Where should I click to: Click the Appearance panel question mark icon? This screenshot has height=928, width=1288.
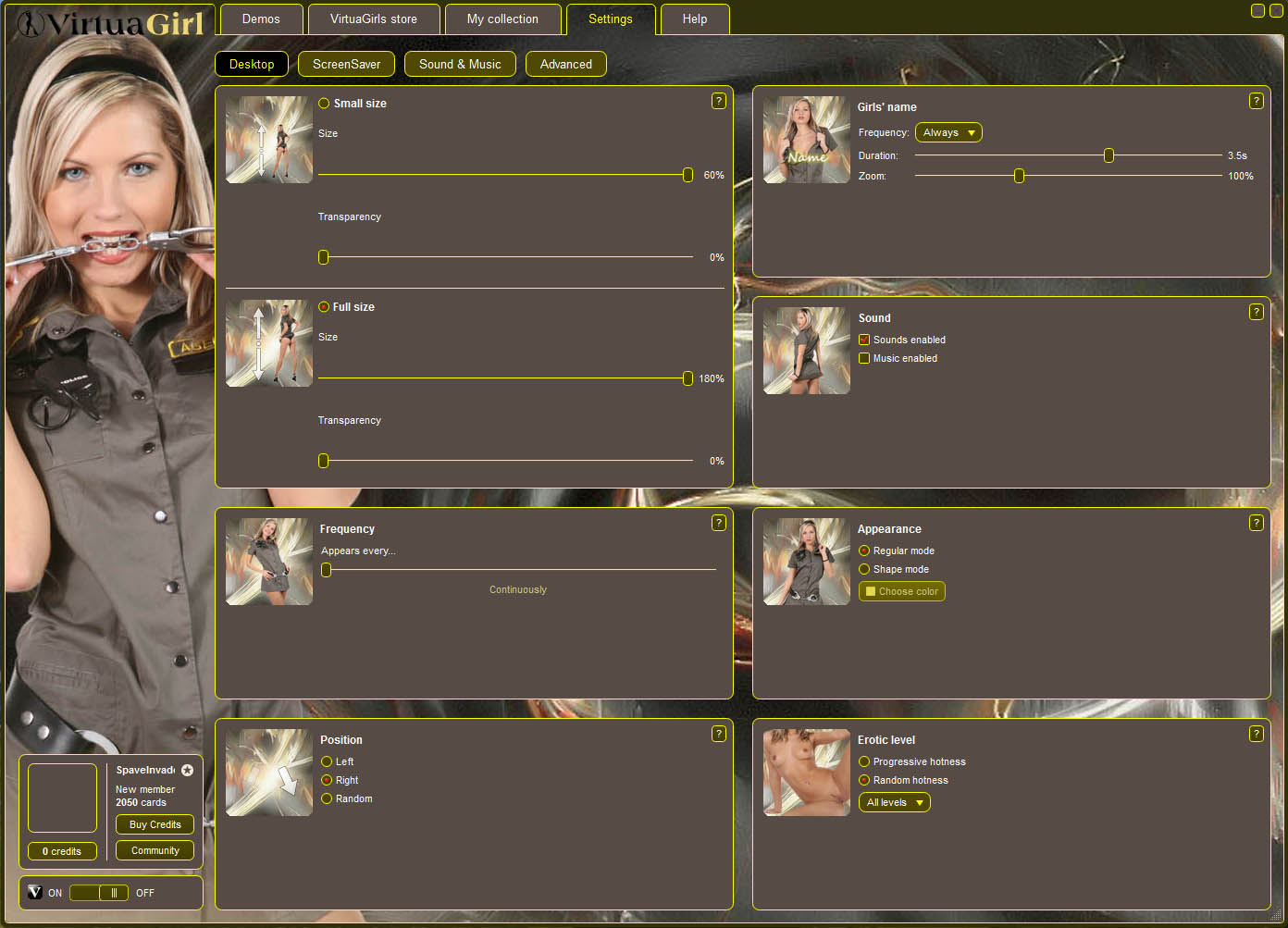coord(1256,523)
